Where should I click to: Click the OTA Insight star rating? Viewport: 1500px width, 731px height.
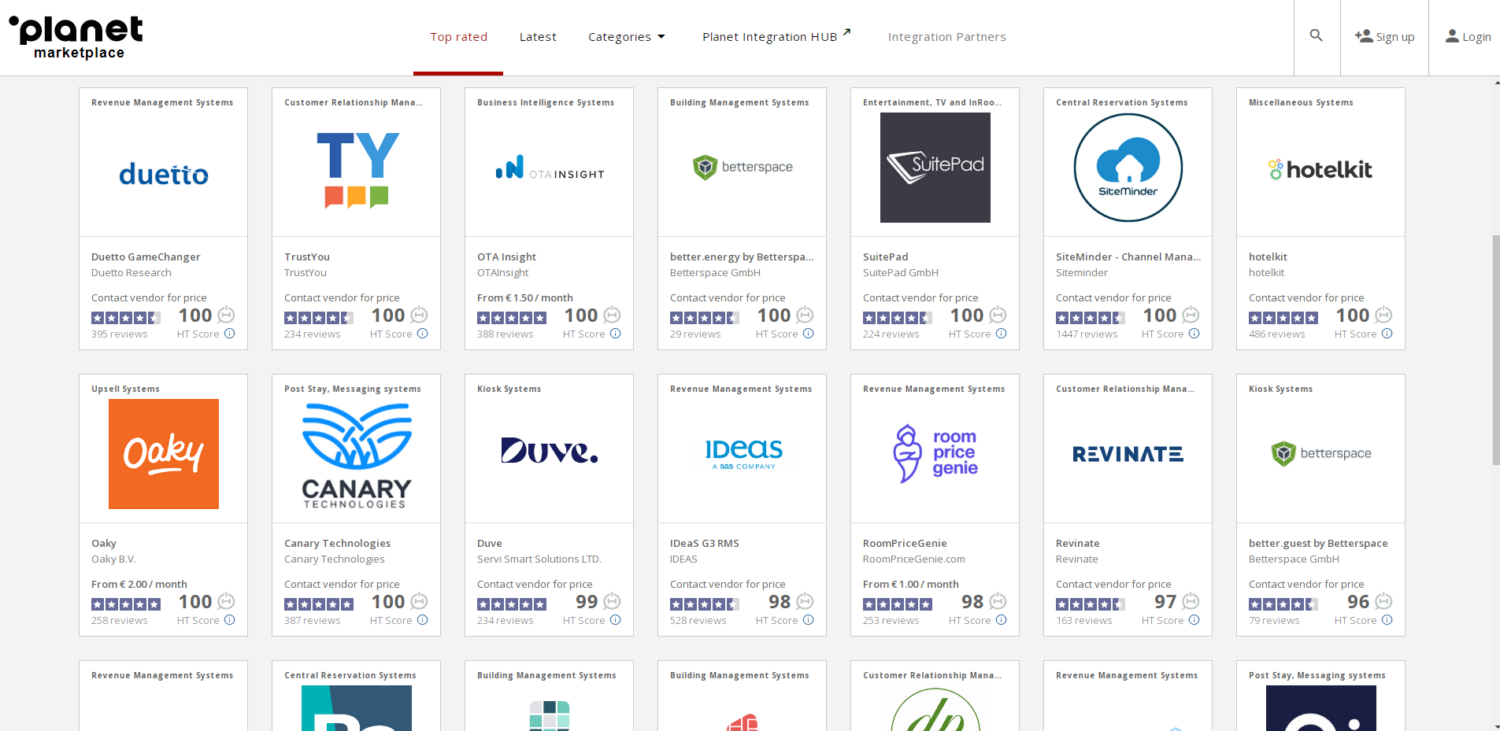coord(511,318)
